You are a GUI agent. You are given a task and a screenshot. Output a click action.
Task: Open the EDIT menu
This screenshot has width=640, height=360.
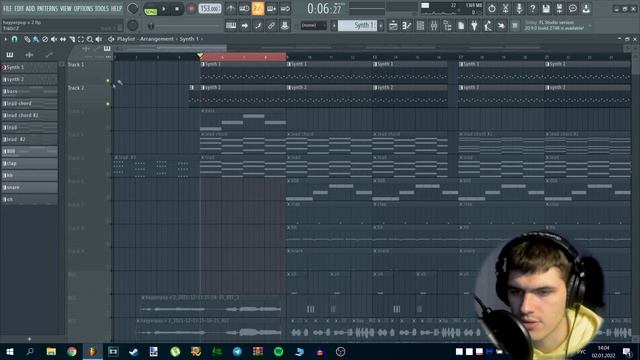point(19,8)
